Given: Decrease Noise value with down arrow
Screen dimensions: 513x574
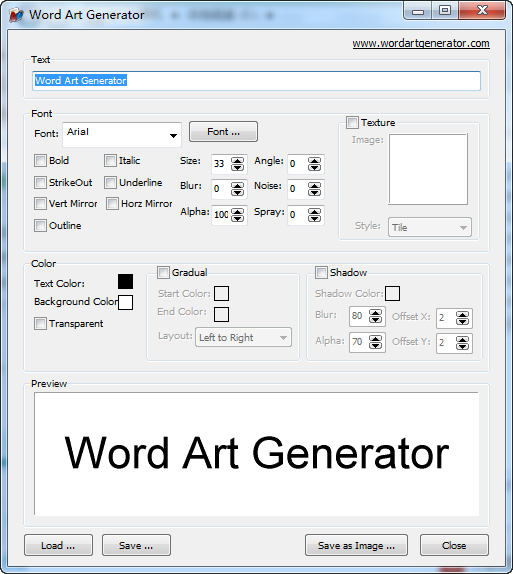Looking at the screenshot, I should (x=314, y=193).
